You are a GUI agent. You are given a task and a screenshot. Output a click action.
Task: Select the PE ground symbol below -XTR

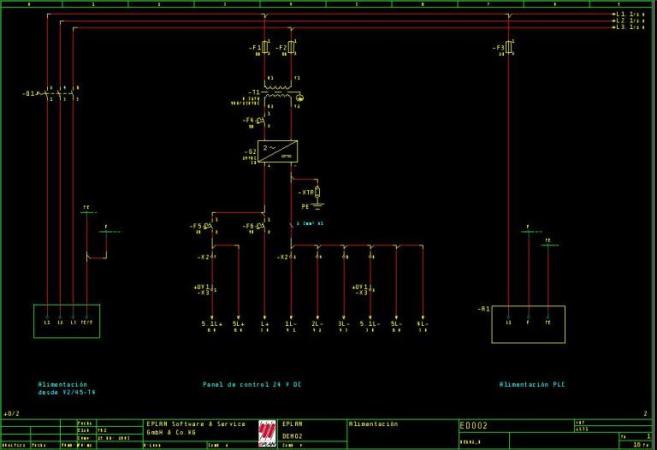318,206
